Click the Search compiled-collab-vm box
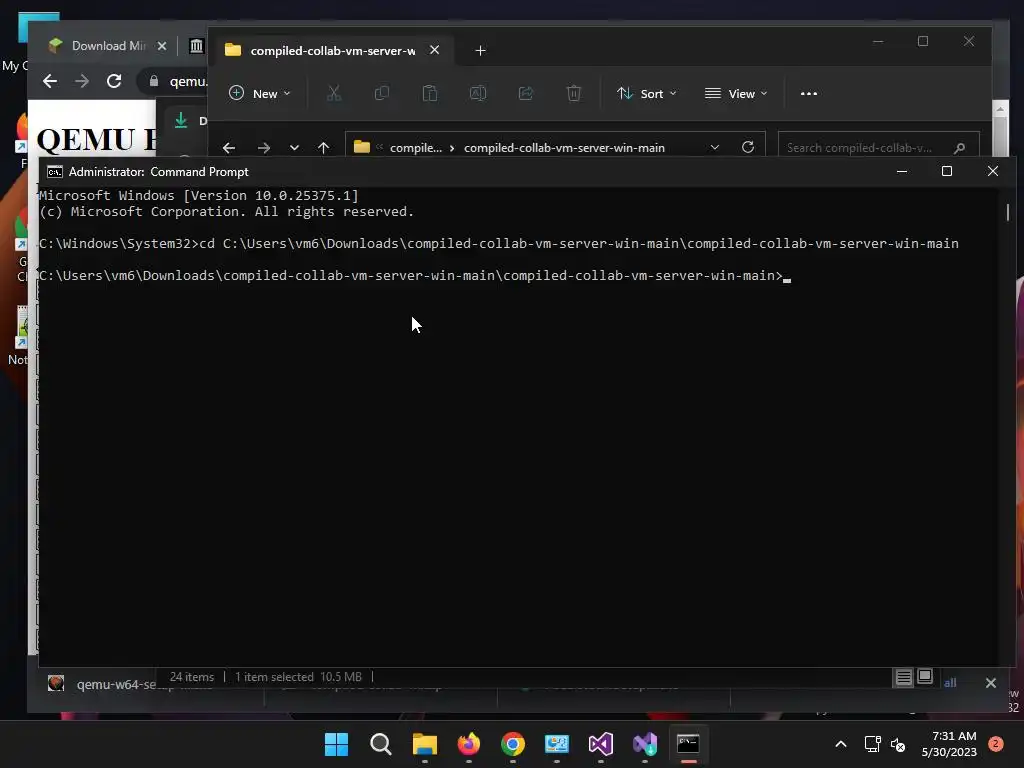1024x768 pixels. (878, 148)
